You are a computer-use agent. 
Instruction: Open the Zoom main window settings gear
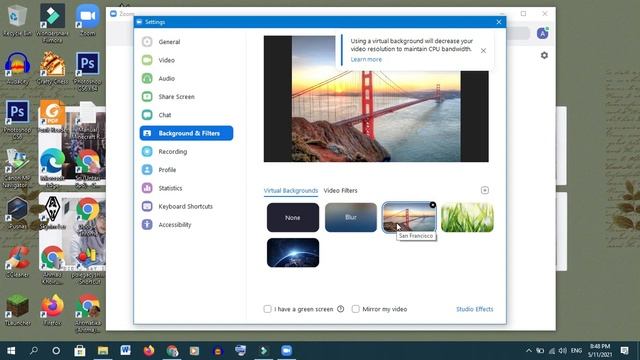[x=544, y=55]
